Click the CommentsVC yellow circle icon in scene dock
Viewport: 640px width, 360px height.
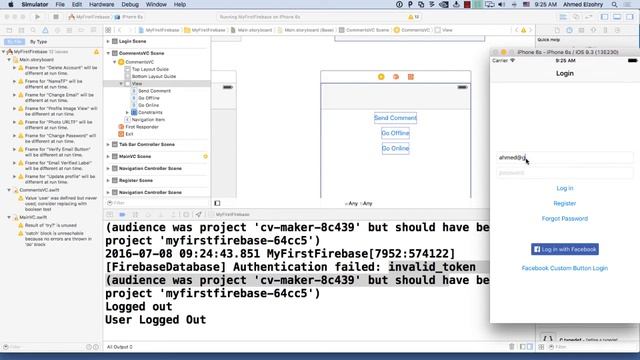(381, 77)
